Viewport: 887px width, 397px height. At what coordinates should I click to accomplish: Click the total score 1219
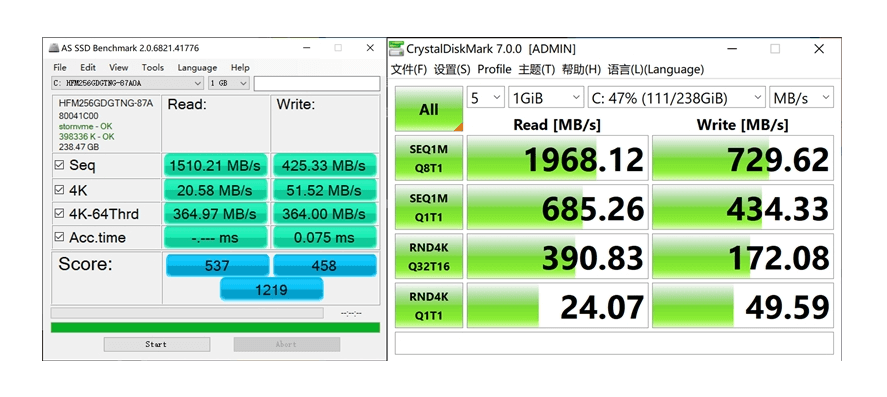pos(272,289)
